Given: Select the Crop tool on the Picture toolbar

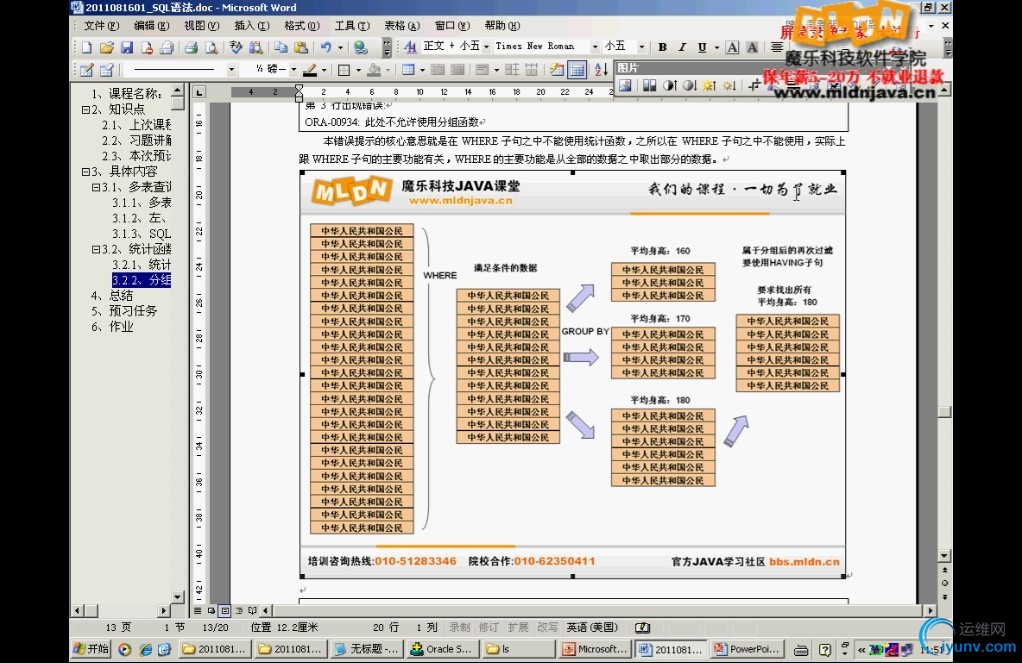Looking at the screenshot, I should (754, 85).
